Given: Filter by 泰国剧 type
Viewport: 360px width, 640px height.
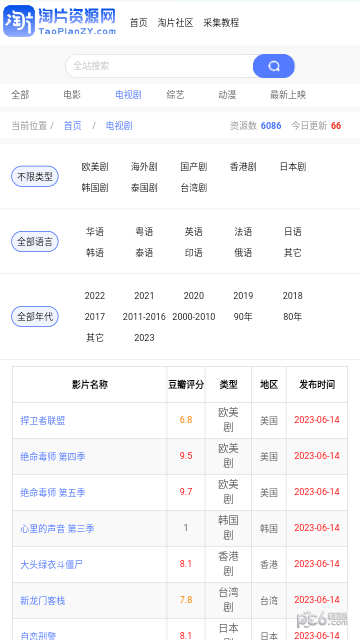Looking at the screenshot, I should (x=144, y=188).
